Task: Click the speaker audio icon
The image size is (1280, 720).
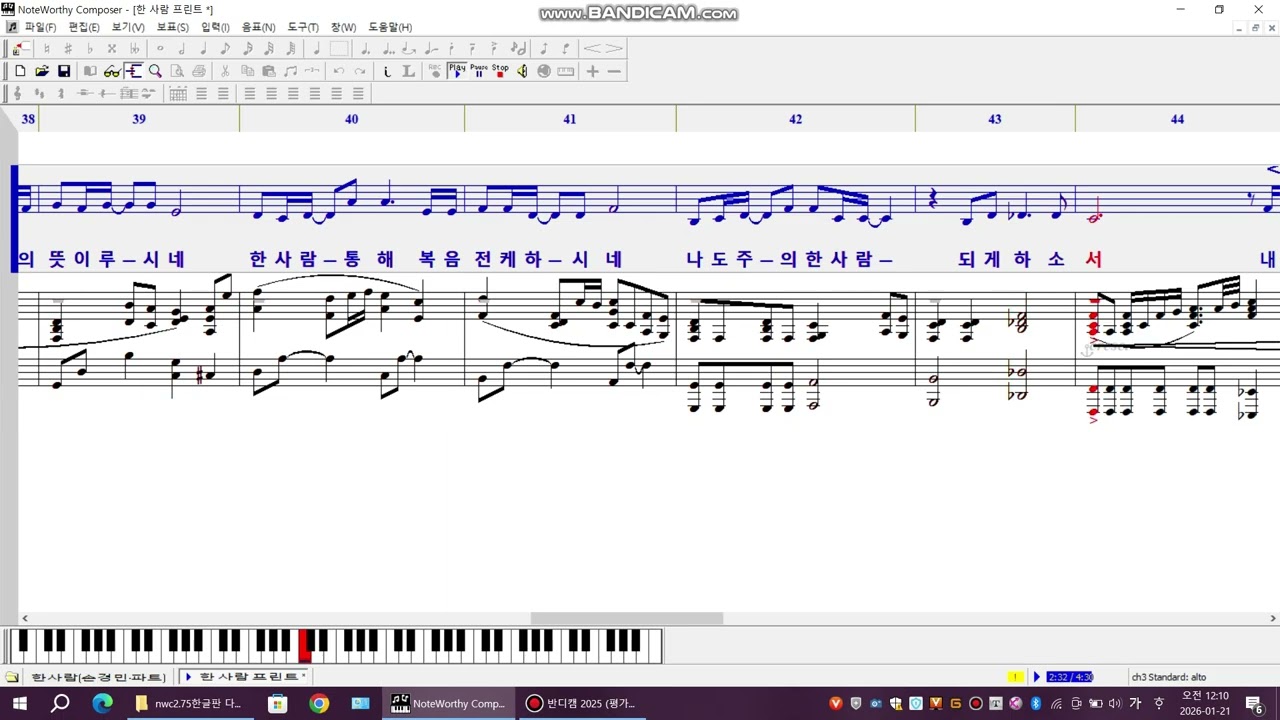Action: [x=522, y=71]
